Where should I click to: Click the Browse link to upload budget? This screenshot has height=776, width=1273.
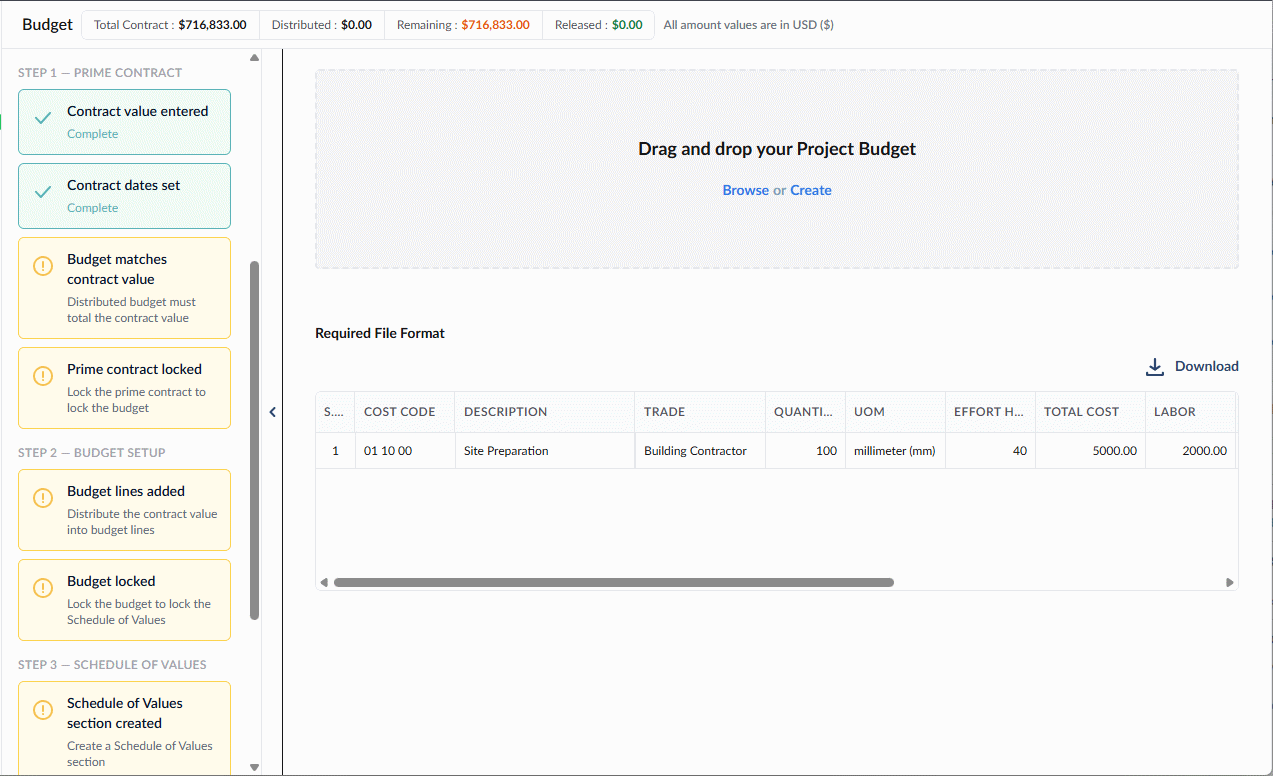coord(746,190)
